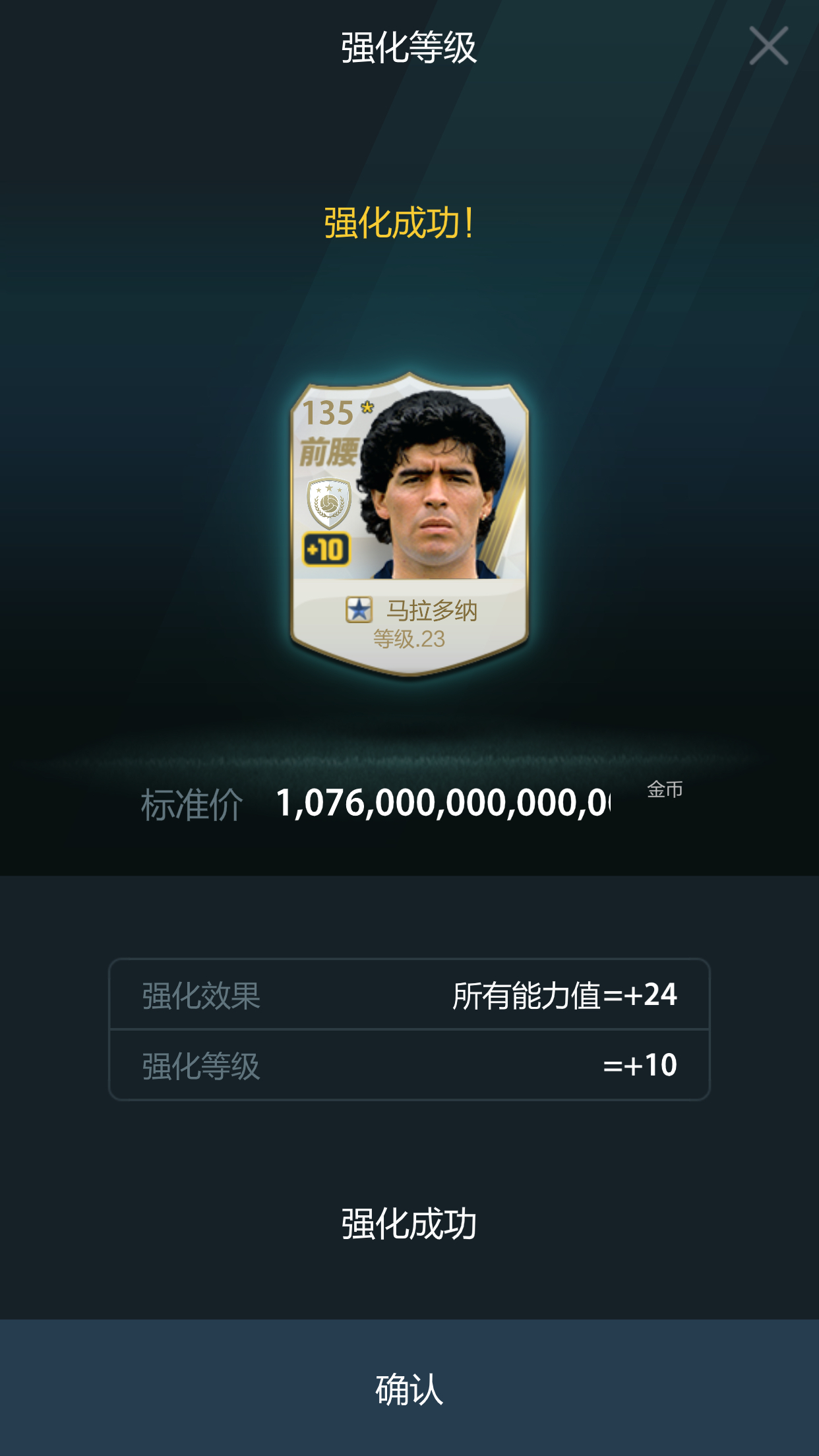Tap the 强化等级 title at top

409,47
